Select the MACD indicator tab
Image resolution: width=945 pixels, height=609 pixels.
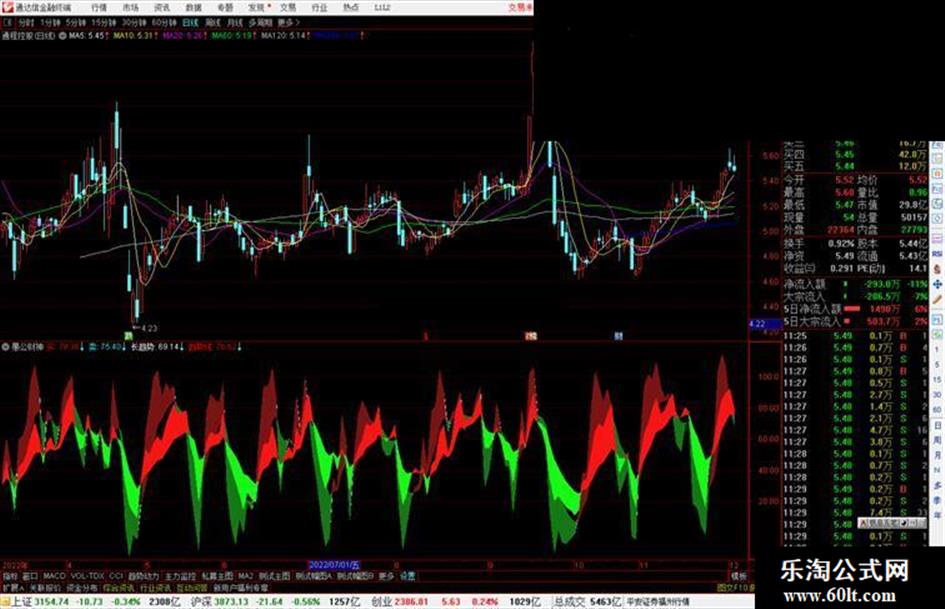54,576
